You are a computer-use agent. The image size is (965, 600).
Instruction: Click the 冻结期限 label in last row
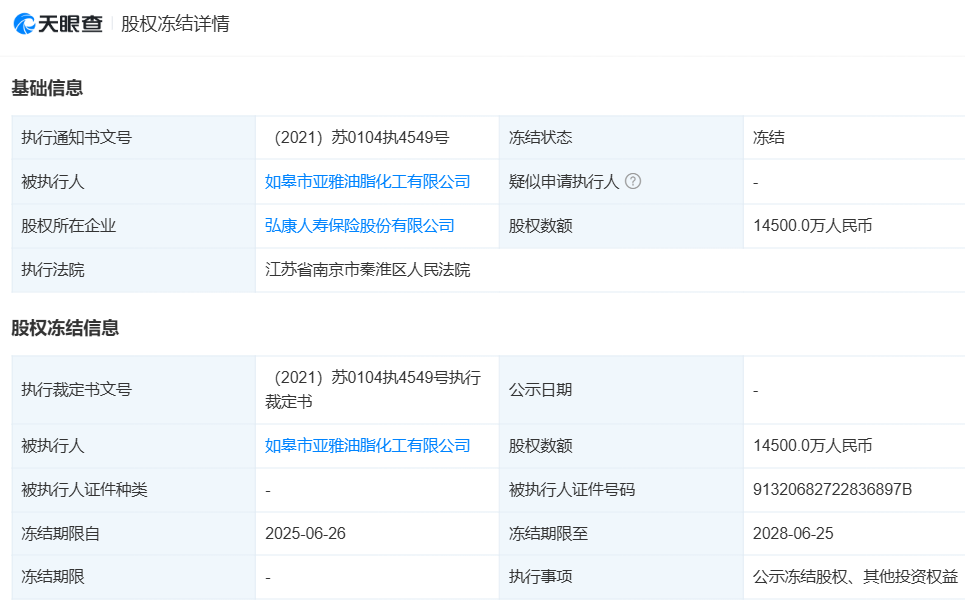point(52,577)
